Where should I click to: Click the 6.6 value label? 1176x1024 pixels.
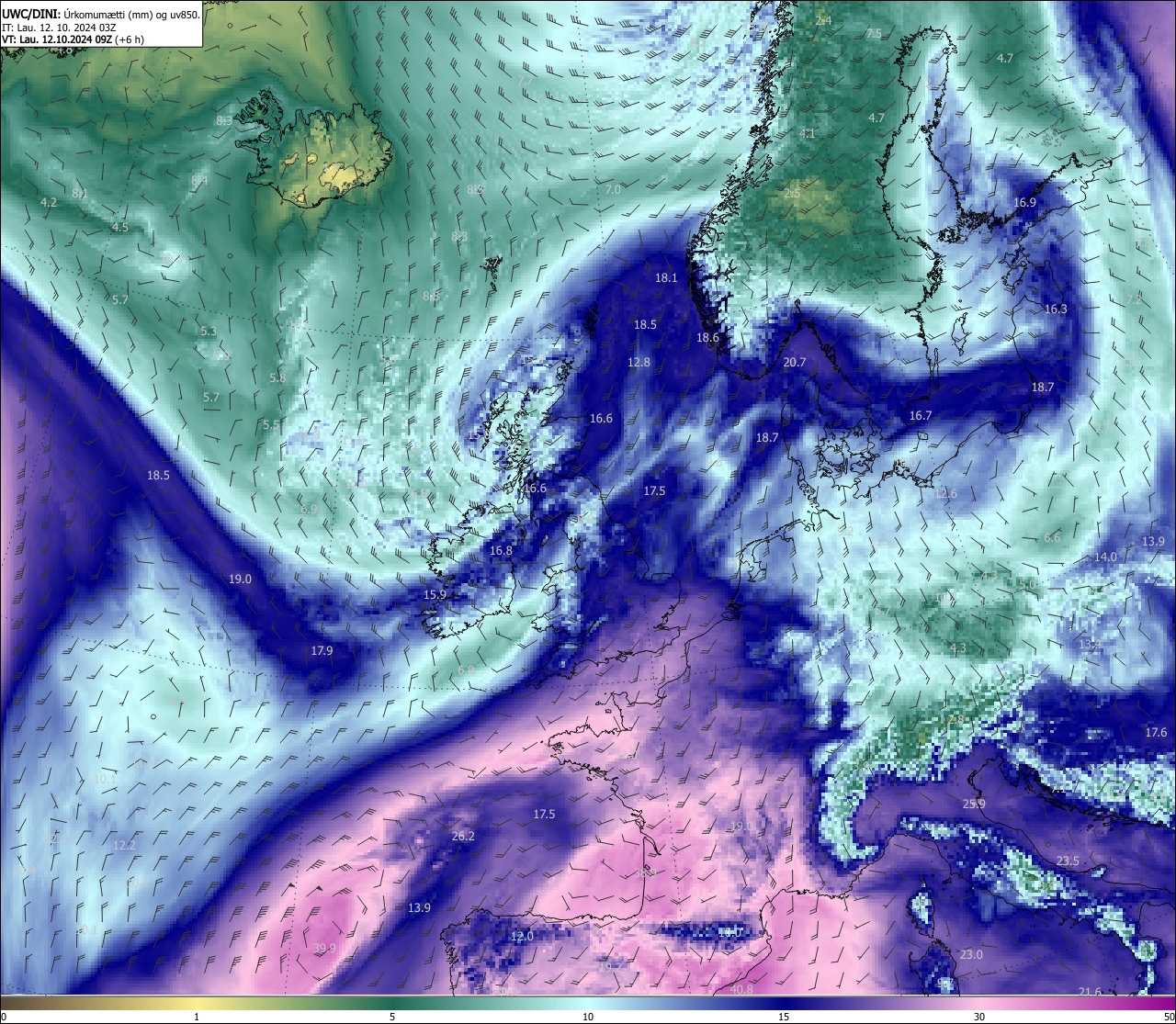click(1052, 538)
